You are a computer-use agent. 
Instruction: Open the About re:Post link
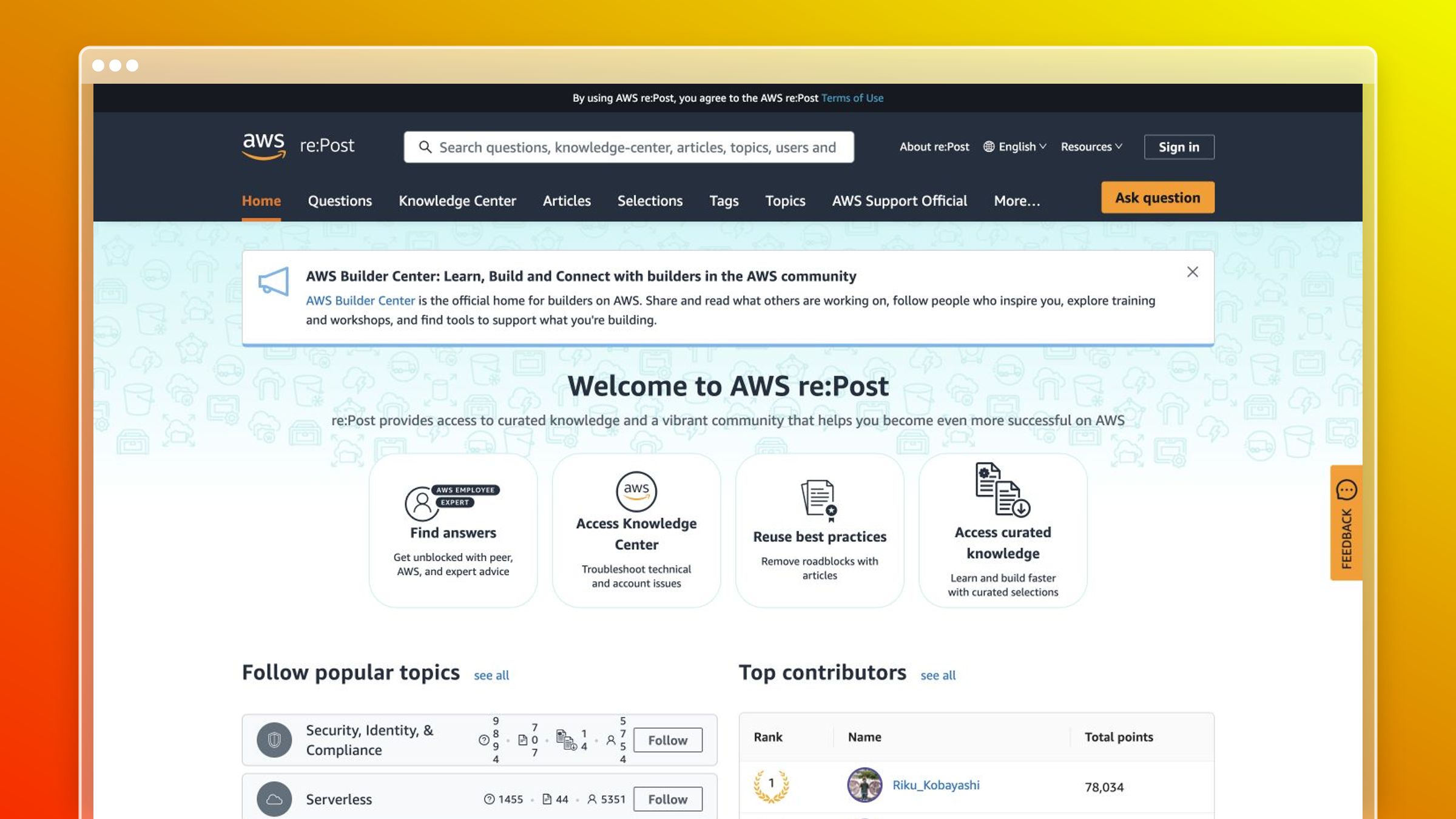(x=934, y=147)
